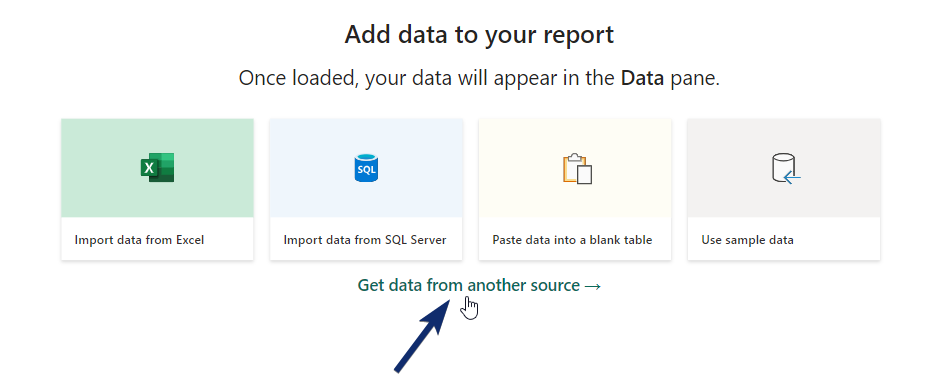Click the dark blue annotation arrow
Viewport: 943px width, 387px height.
click(x=423, y=334)
